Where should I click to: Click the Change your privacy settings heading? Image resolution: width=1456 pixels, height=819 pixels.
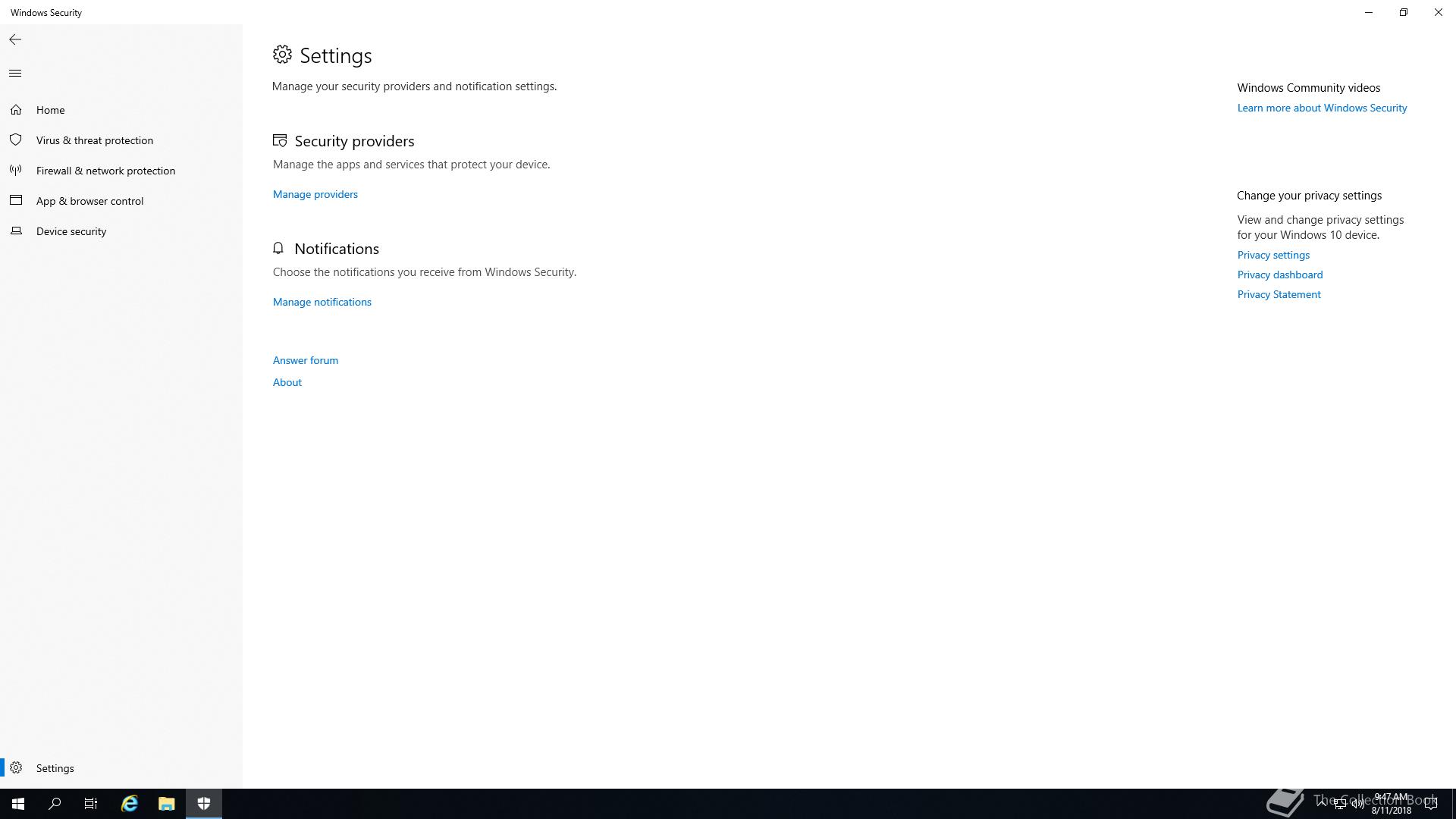[1310, 196]
